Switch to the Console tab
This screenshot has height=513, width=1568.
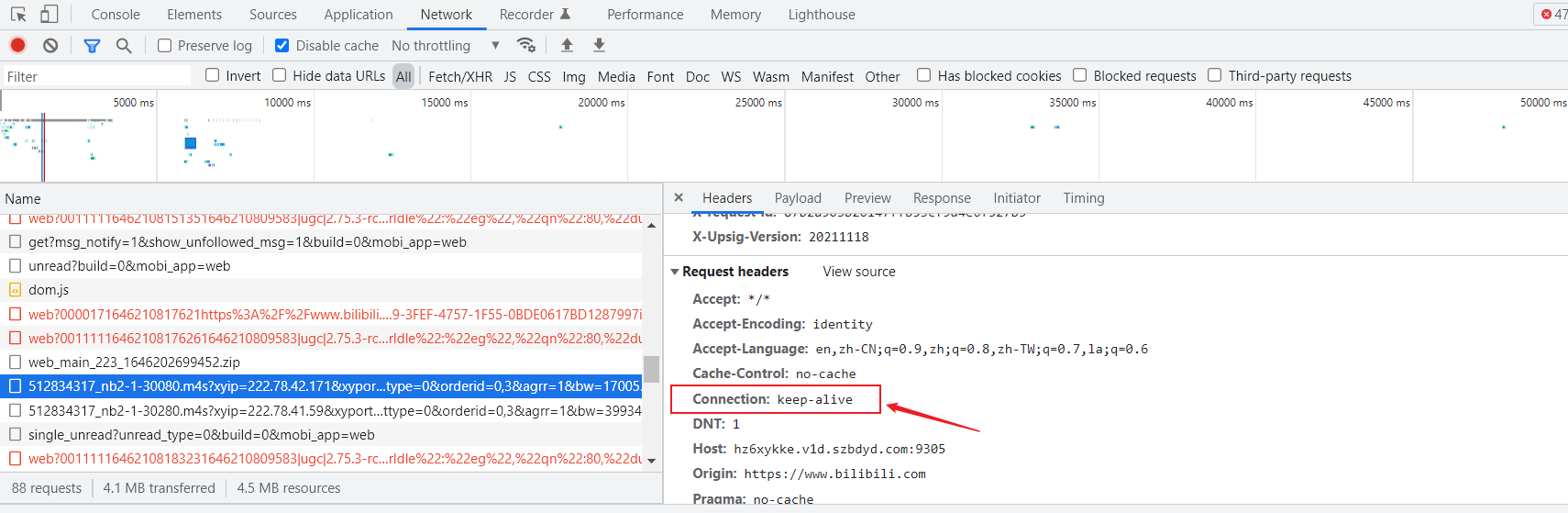[x=116, y=15]
